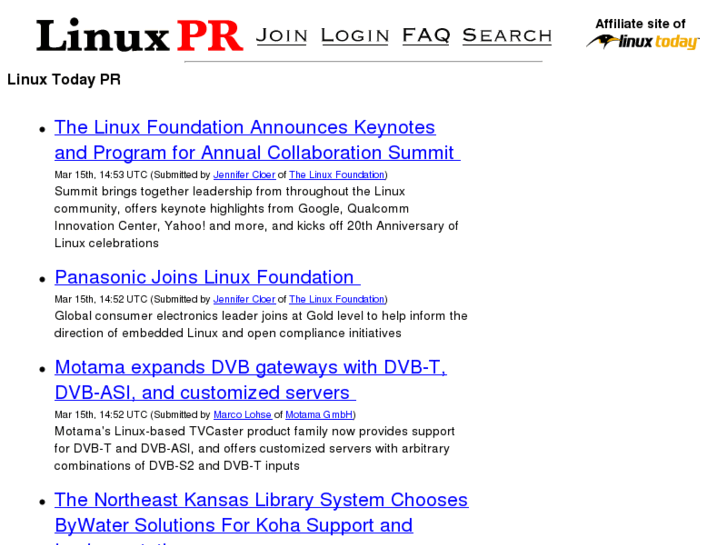Open the Motama GmbH company link
This screenshot has height=545, width=727.
click(x=319, y=415)
